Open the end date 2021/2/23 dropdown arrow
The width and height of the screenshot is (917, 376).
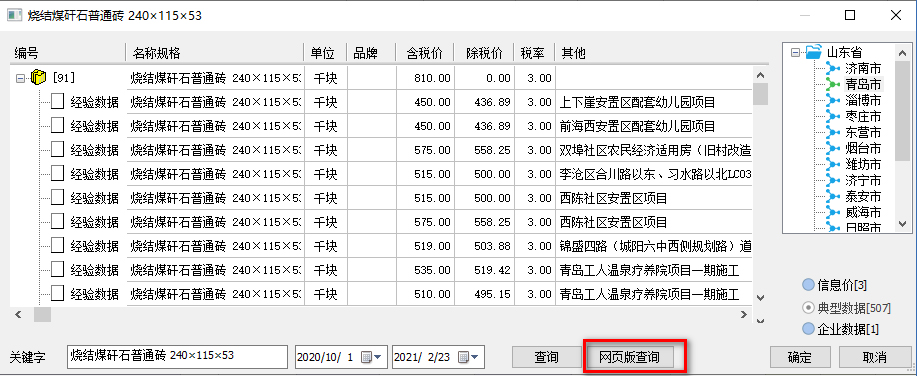pos(474,357)
